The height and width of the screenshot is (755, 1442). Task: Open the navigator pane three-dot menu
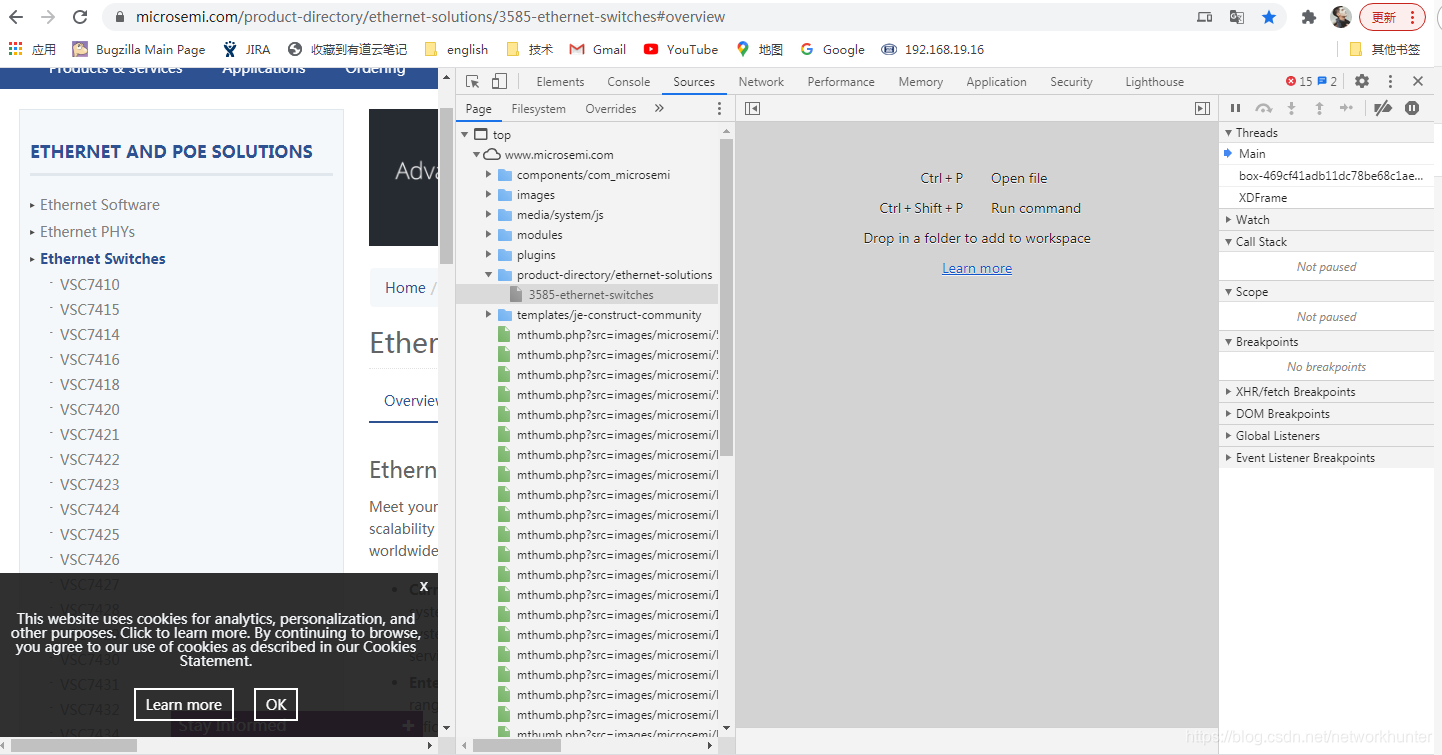(x=719, y=108)
